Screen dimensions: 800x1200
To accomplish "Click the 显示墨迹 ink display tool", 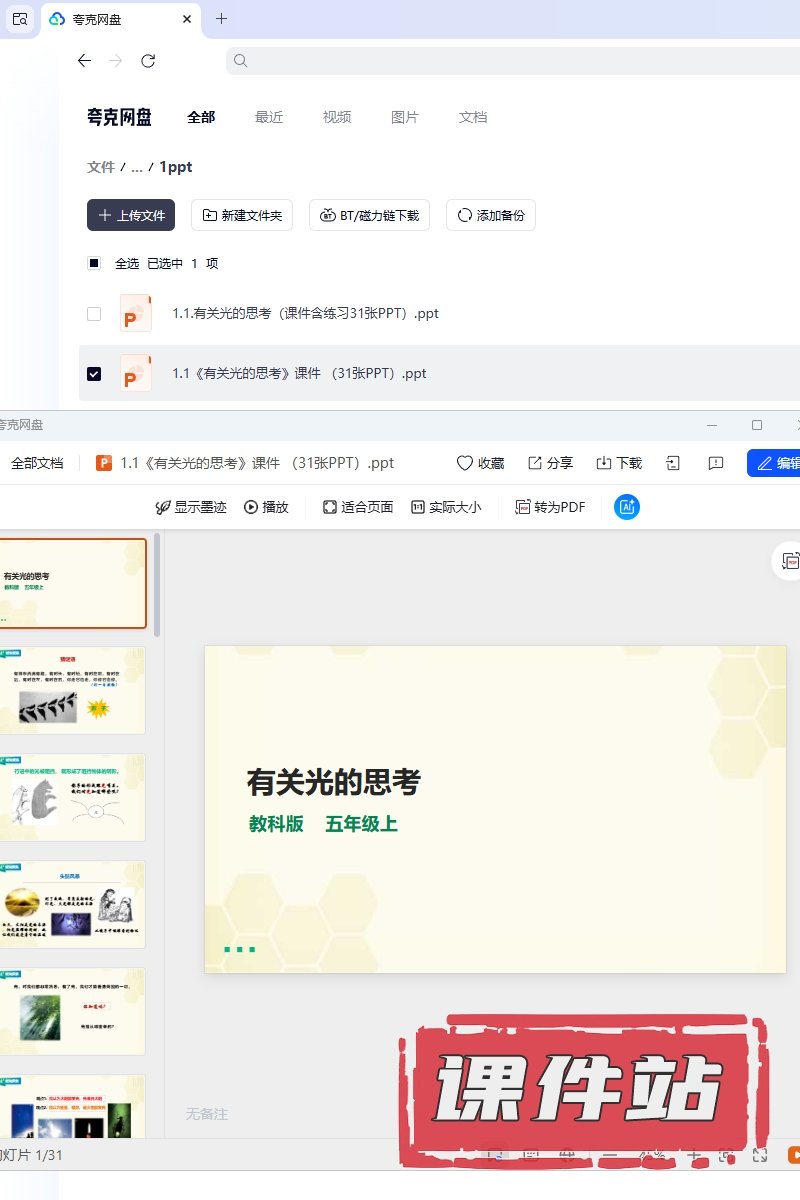I will click(190, 507).
